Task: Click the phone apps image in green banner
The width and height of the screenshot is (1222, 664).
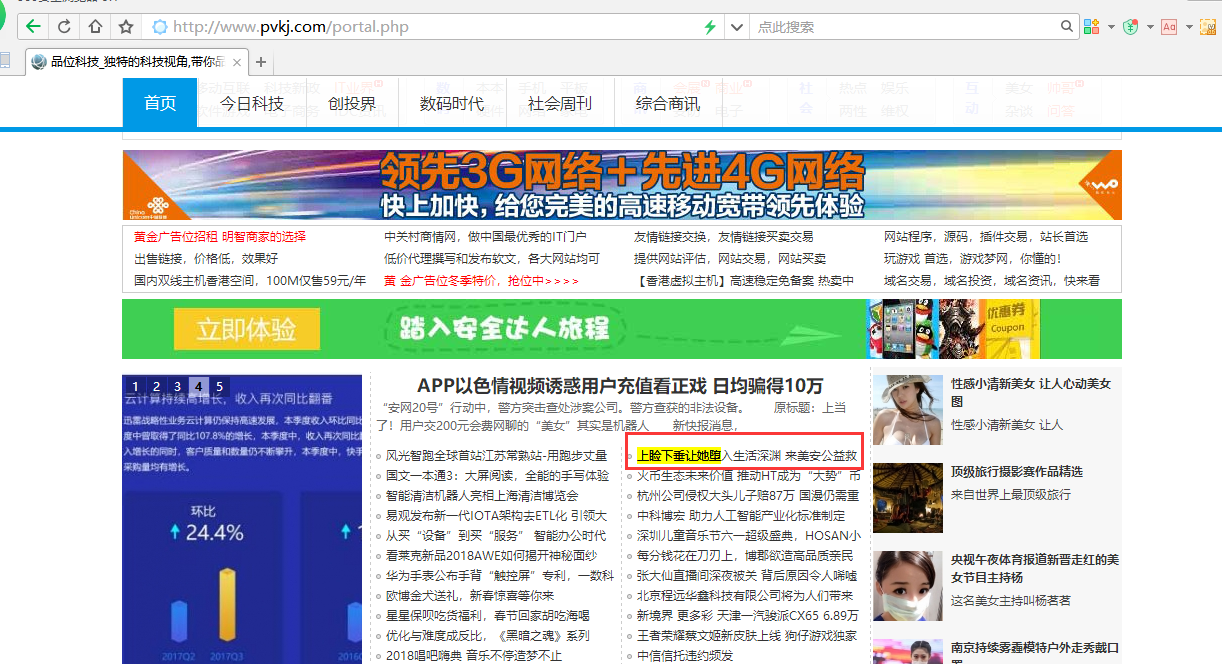Action: click(x=902, y=328)
